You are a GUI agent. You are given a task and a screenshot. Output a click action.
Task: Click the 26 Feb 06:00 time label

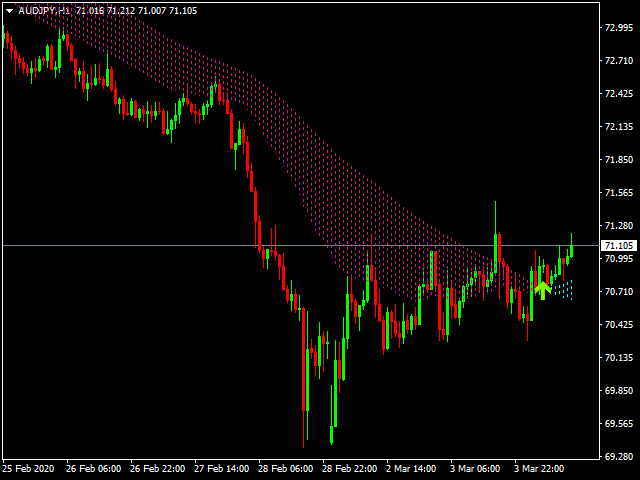[x=94, y=468]
